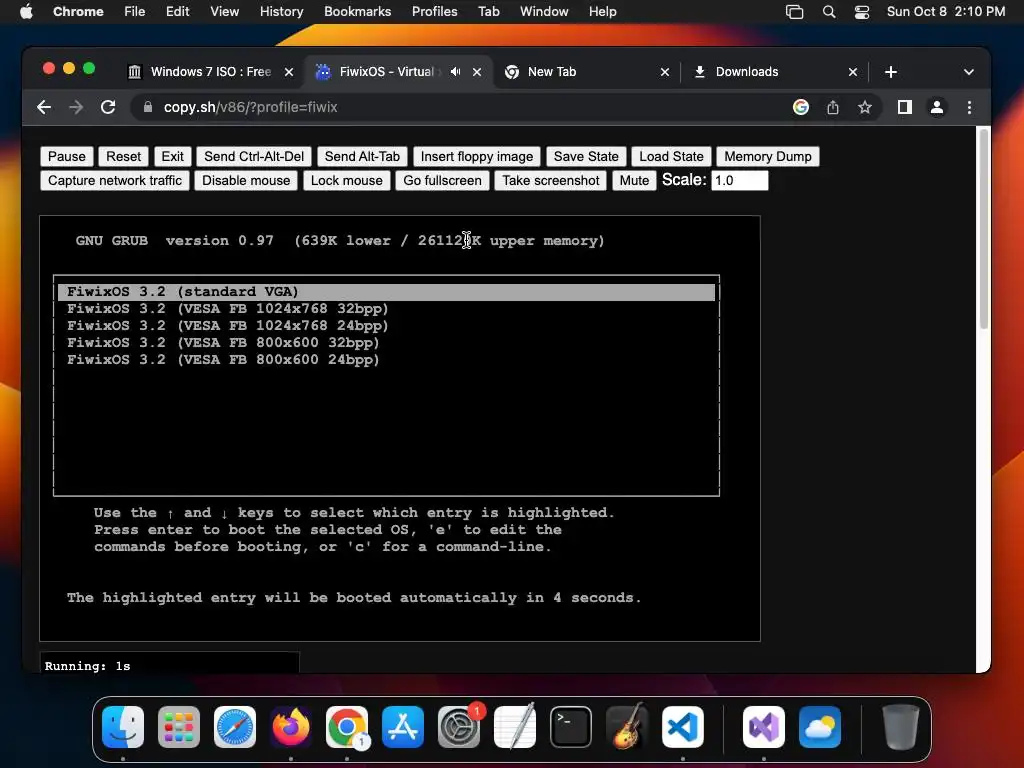
Task: Open Chrome three-dot menu
Action: click(x=969, y=107)
